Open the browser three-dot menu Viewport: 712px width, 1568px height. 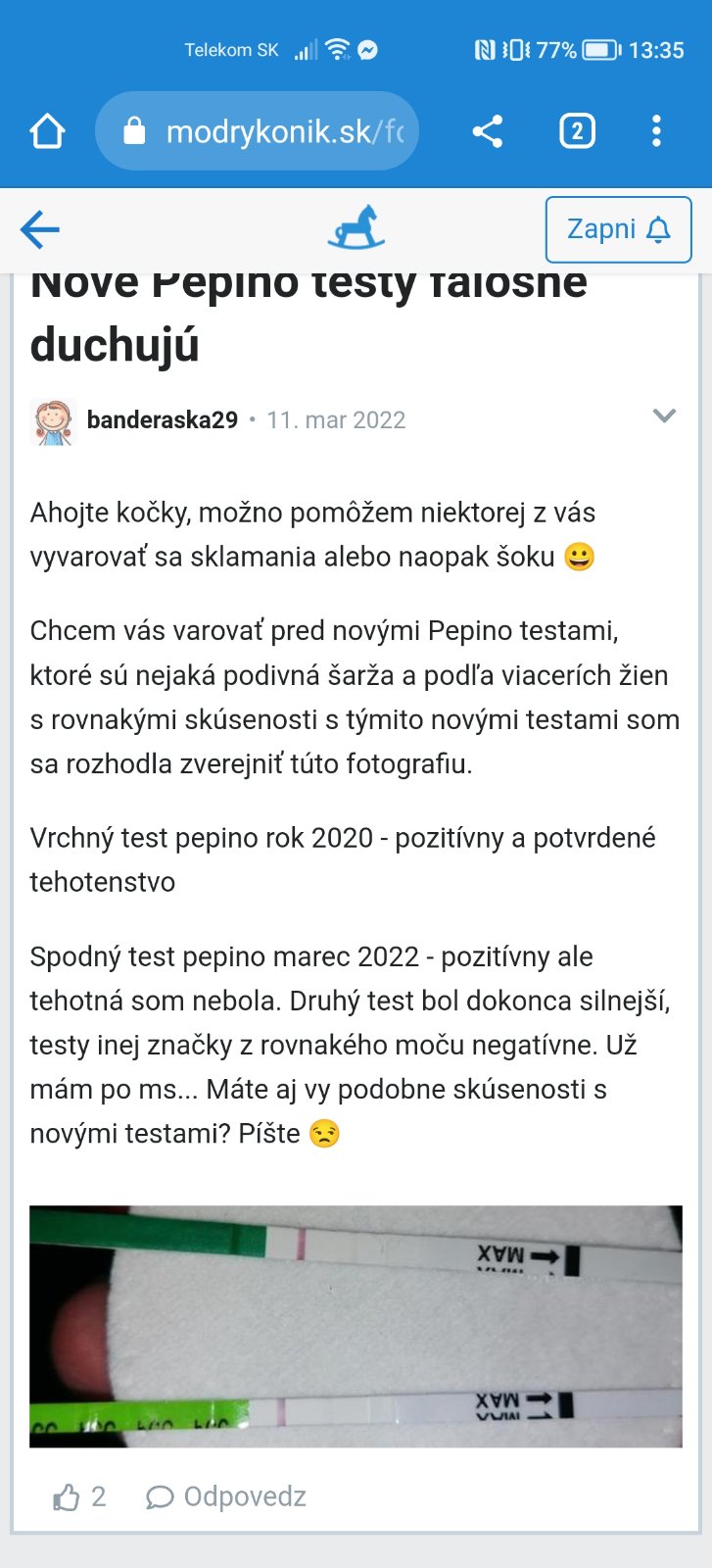click(656, 131)
